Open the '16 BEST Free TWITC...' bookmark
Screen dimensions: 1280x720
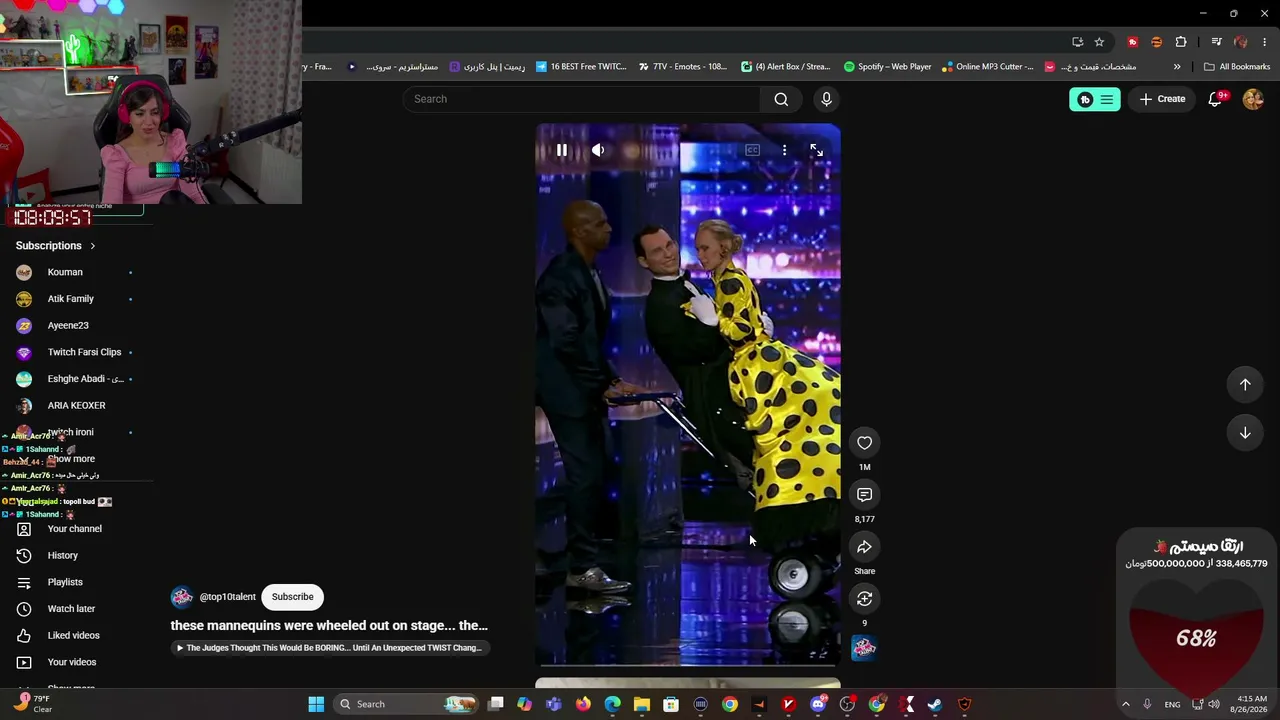point(581,67)
